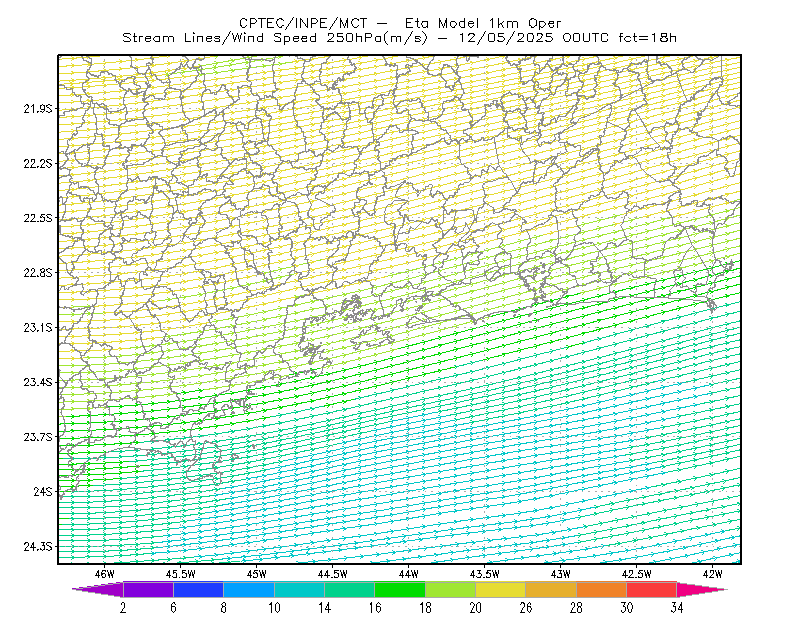Click the CPTEC/INPE/MCT Eta Model title line
800x618 pixels.
(x=400, y=23)
